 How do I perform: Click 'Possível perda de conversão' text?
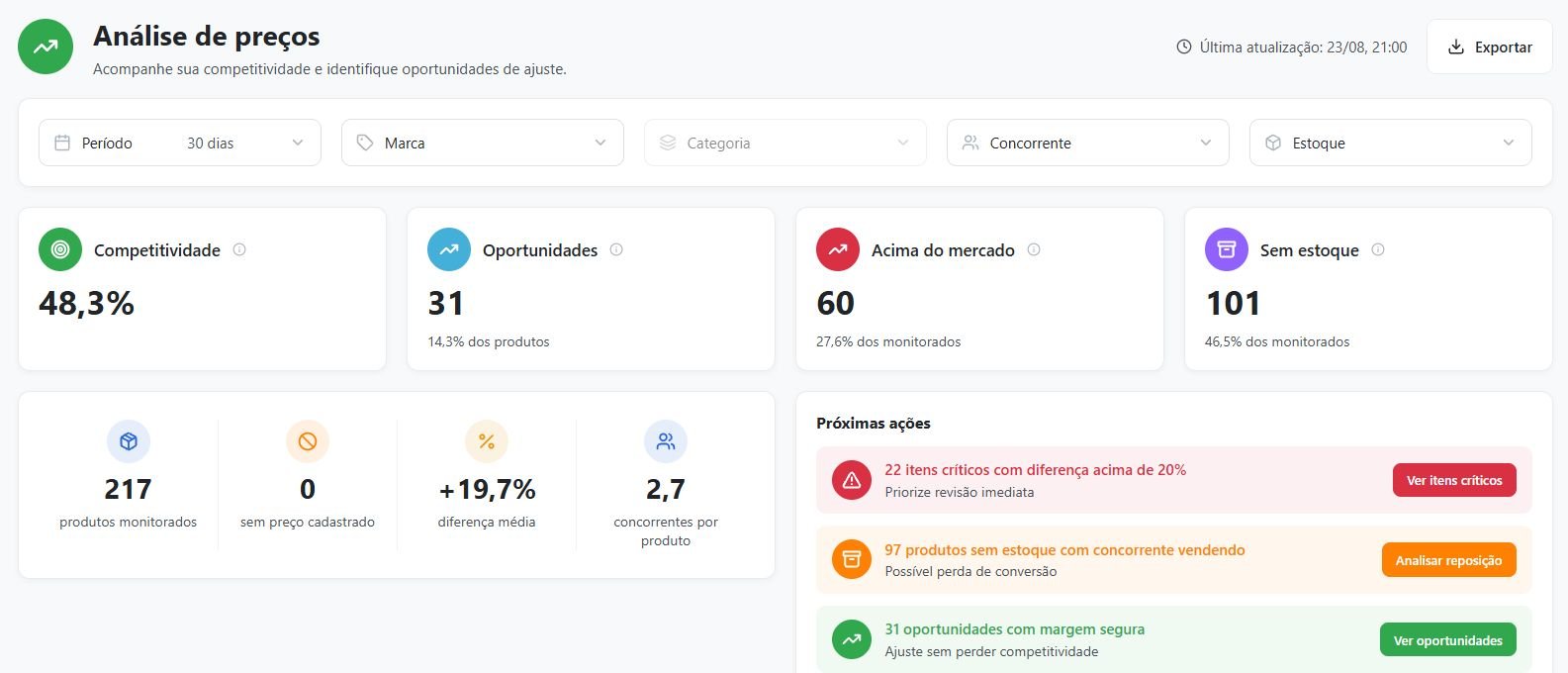[x=970, y=571]
